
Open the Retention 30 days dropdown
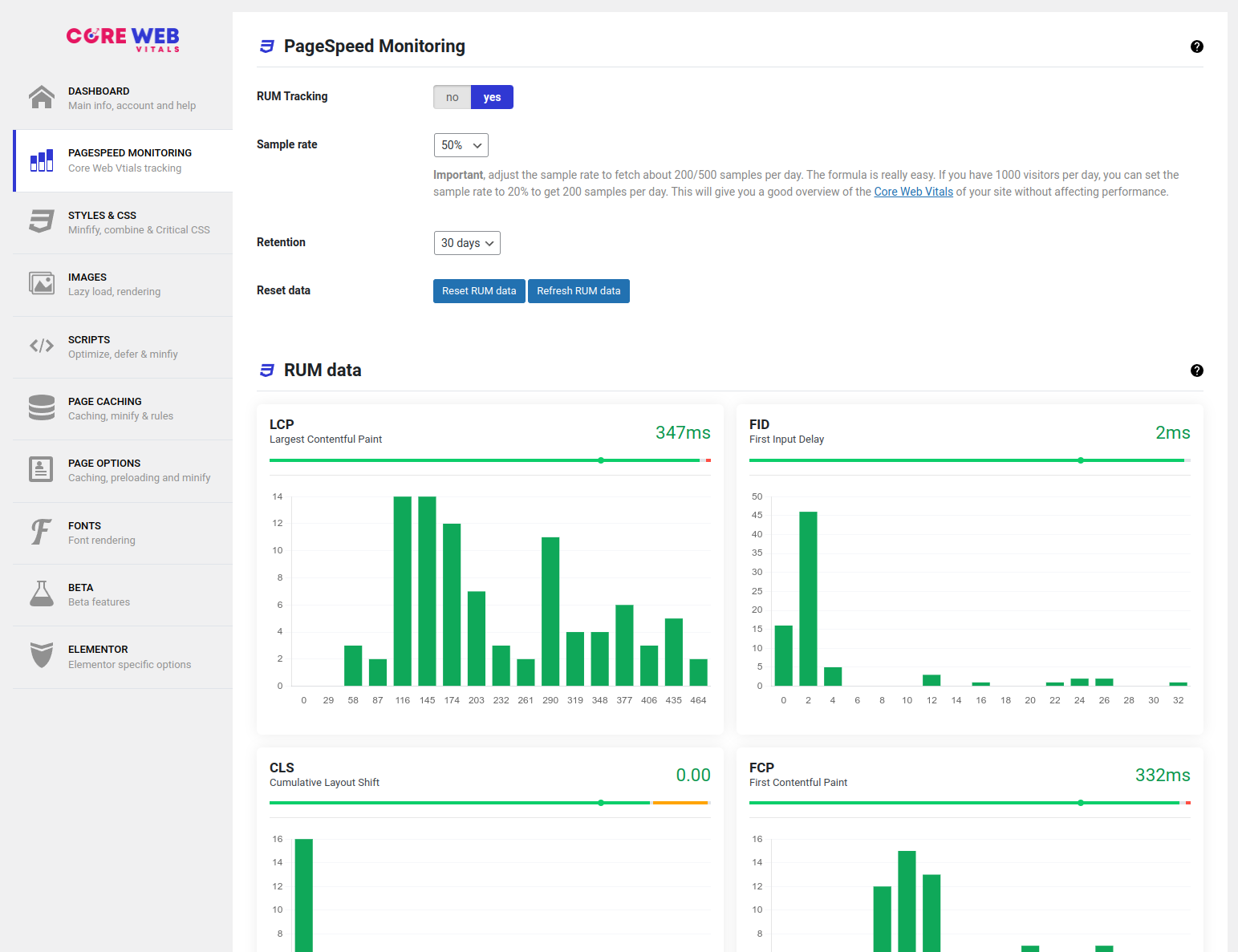coord(467,243)
